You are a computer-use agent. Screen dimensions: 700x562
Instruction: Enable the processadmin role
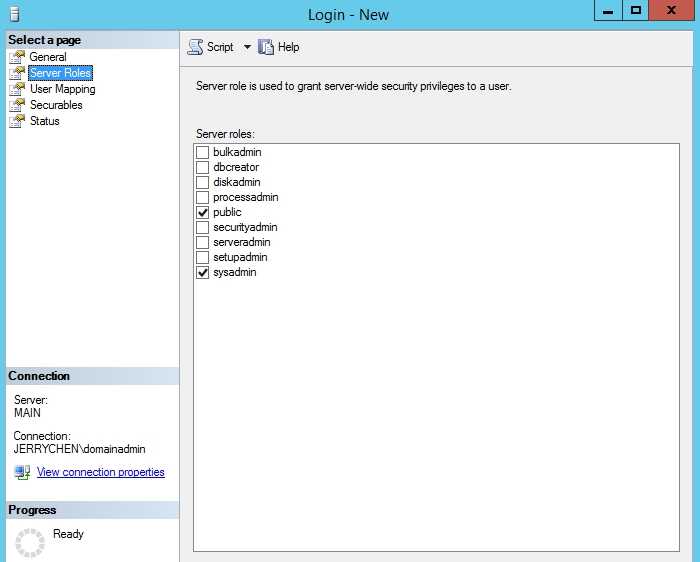coord(203,197)
